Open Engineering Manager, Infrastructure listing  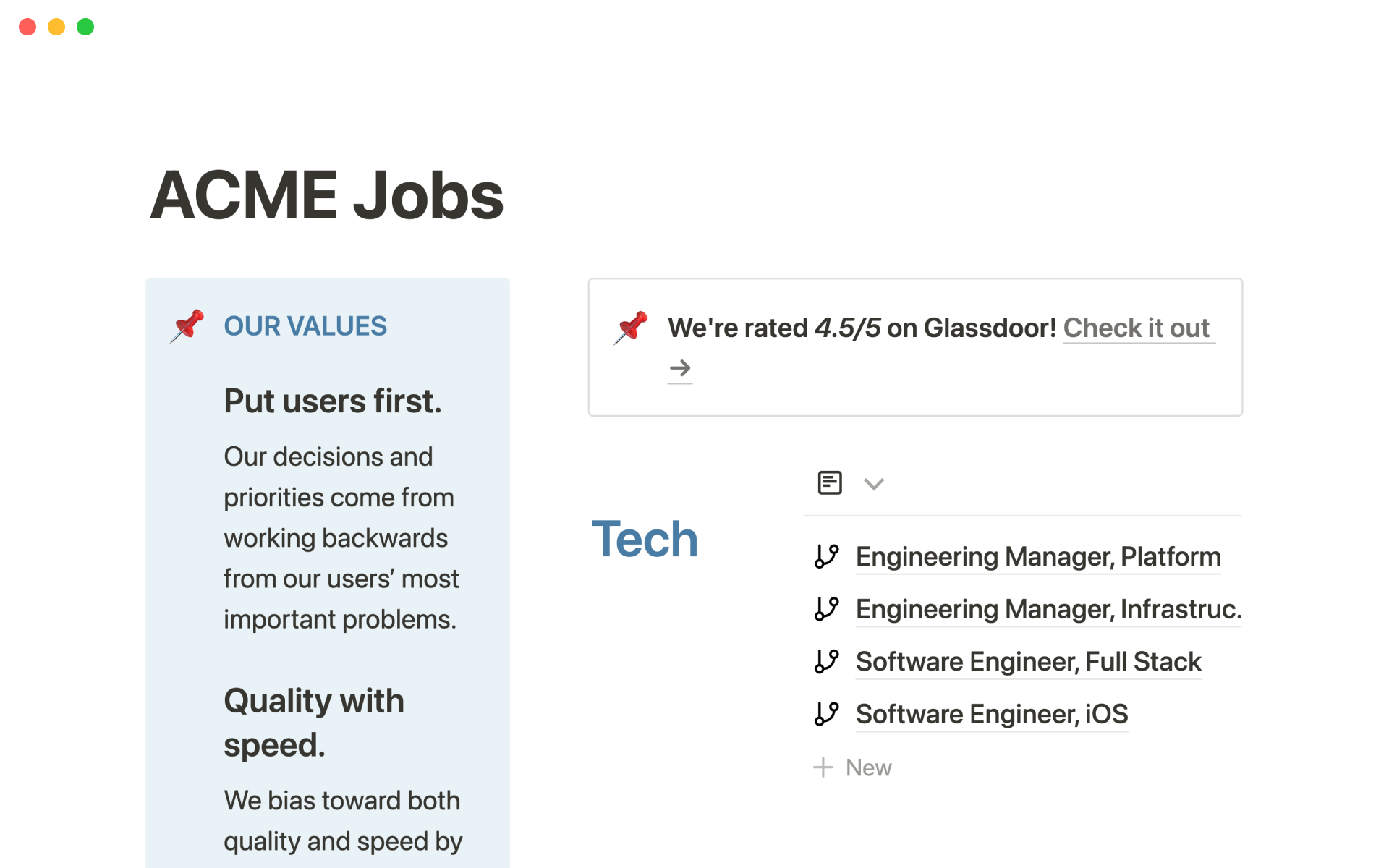[x=1048, y=610]
